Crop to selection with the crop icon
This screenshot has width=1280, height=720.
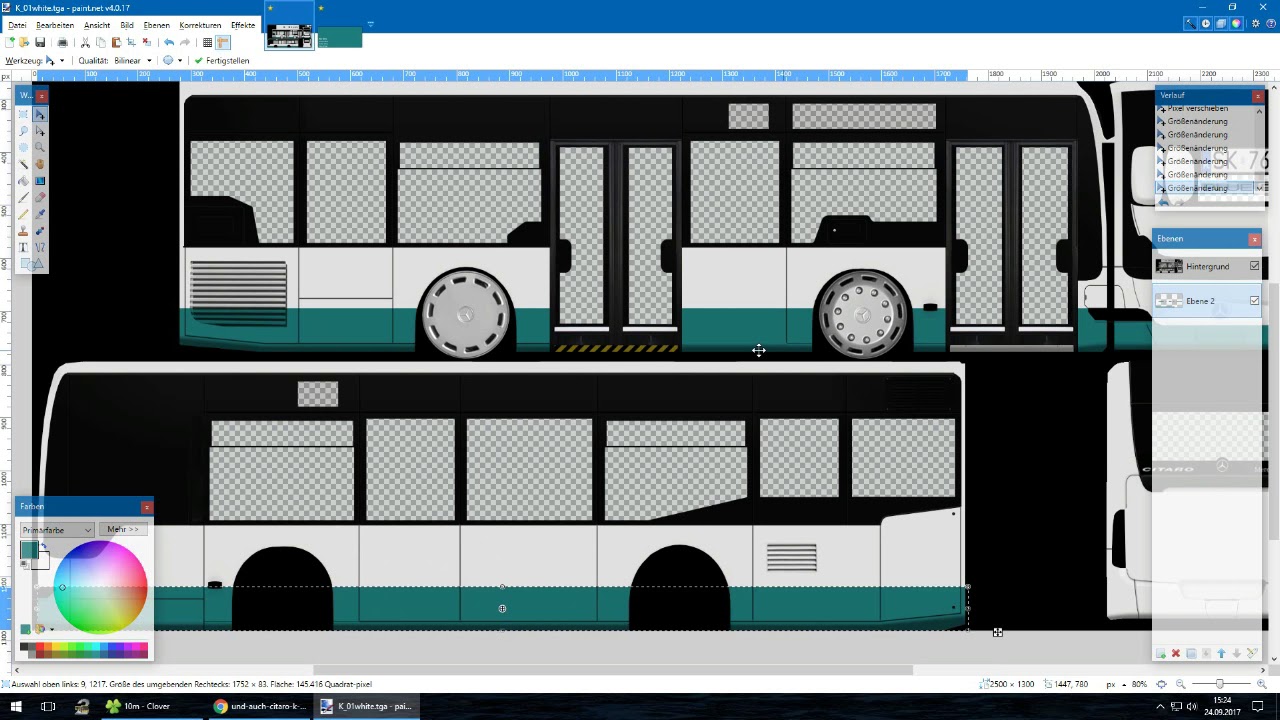[x=131, y=42]
